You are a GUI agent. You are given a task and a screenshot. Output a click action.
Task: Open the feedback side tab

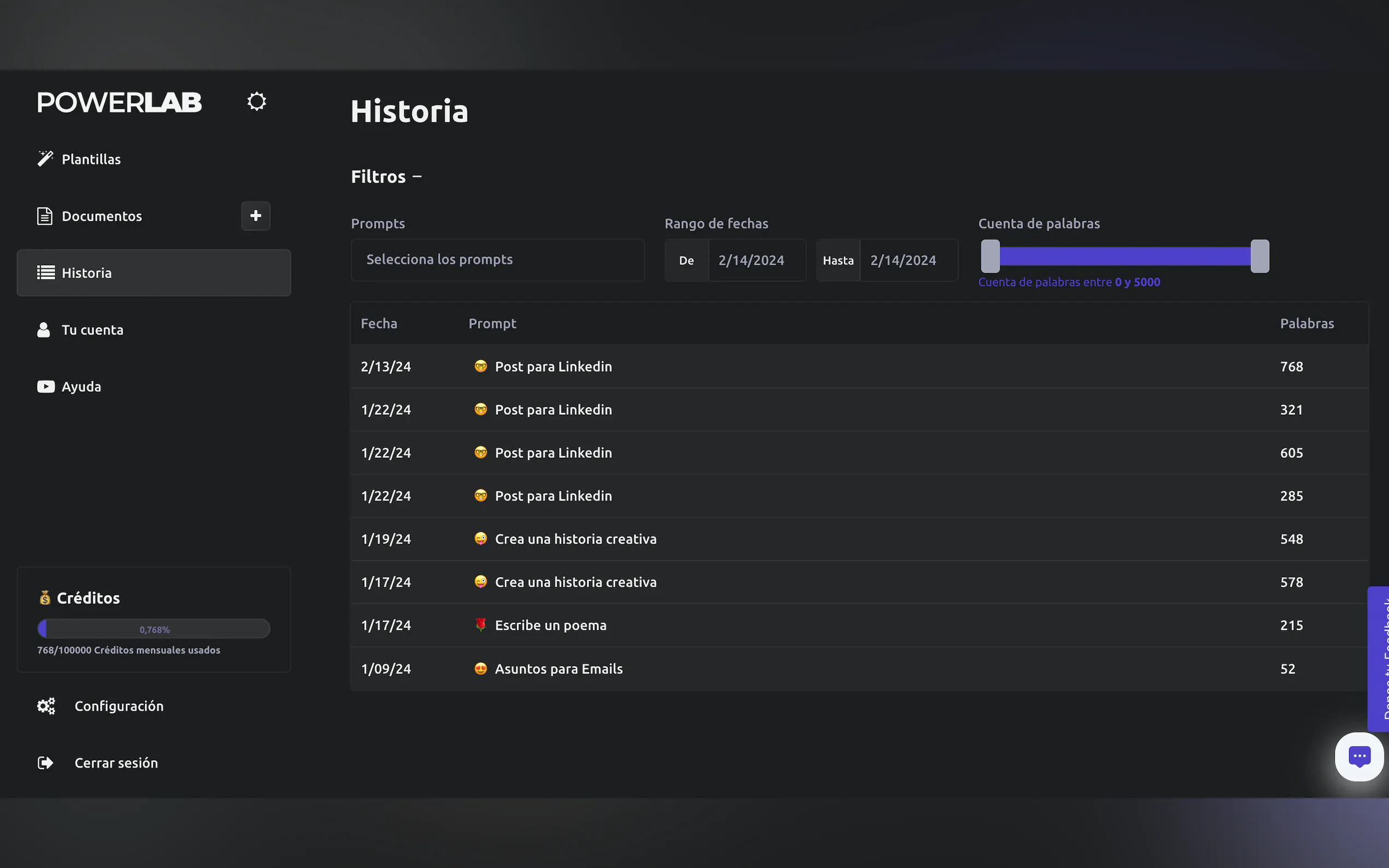tap(1379, 659)
